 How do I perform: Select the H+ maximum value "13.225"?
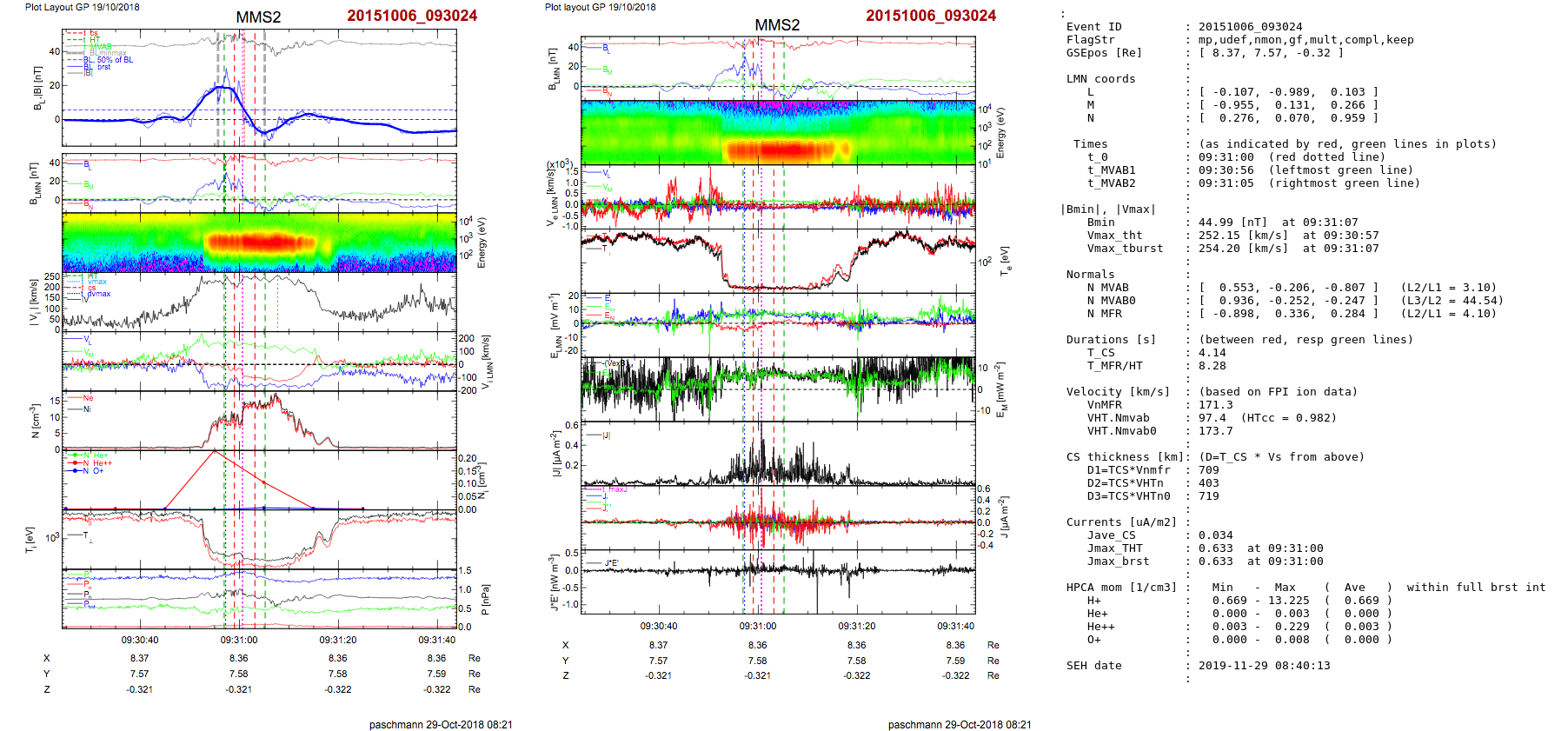[x=1288, y=601]
